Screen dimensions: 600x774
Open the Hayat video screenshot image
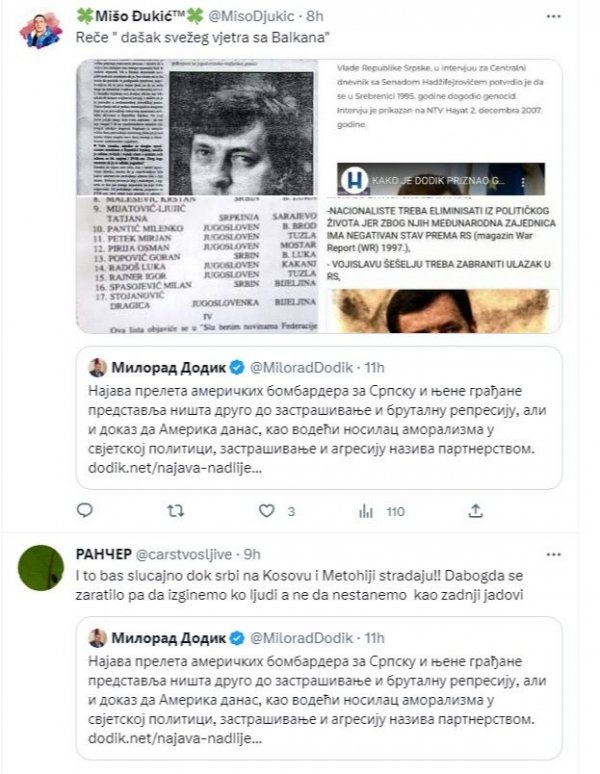point(441,127)
